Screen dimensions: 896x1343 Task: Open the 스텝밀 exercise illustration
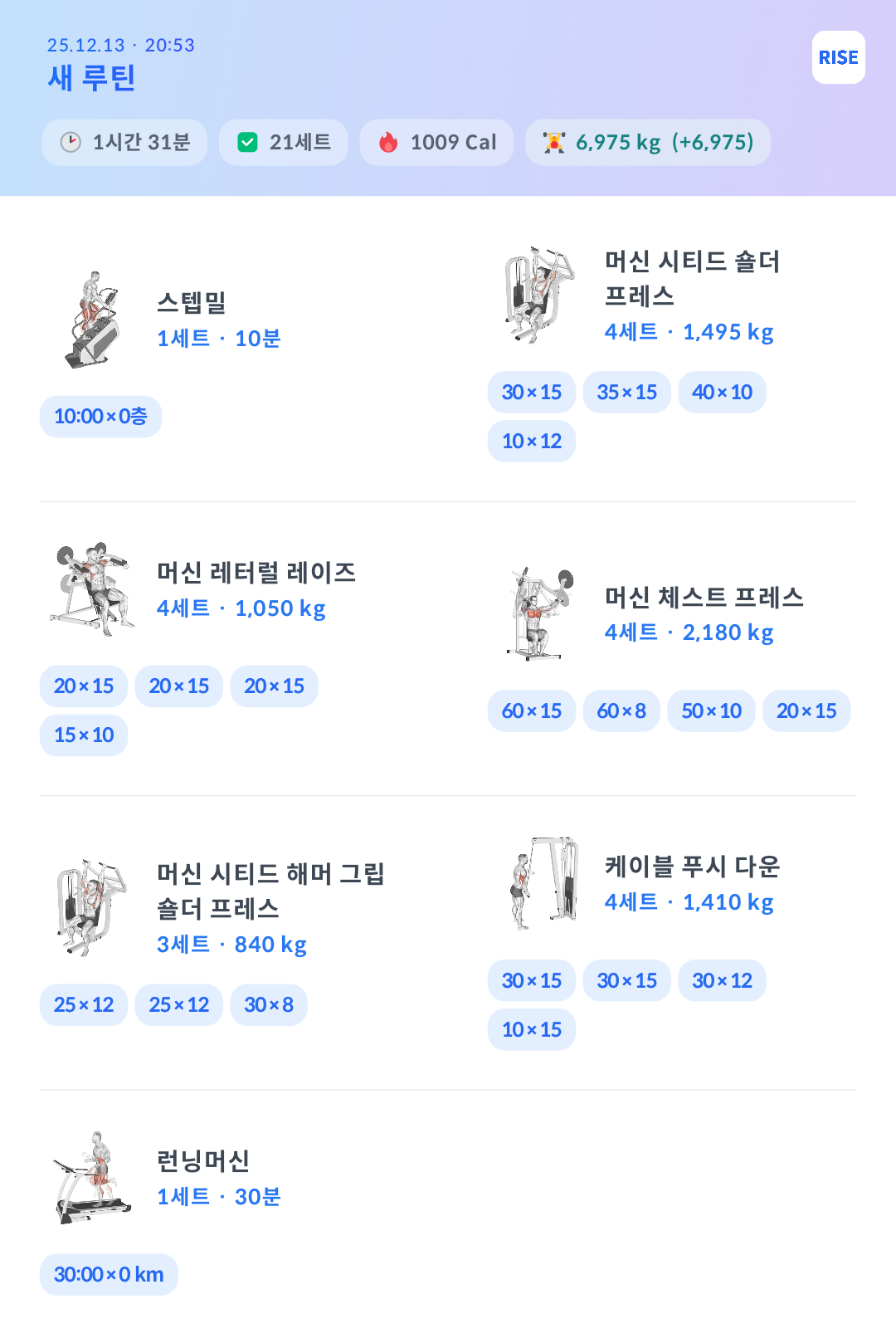point(91,320)
